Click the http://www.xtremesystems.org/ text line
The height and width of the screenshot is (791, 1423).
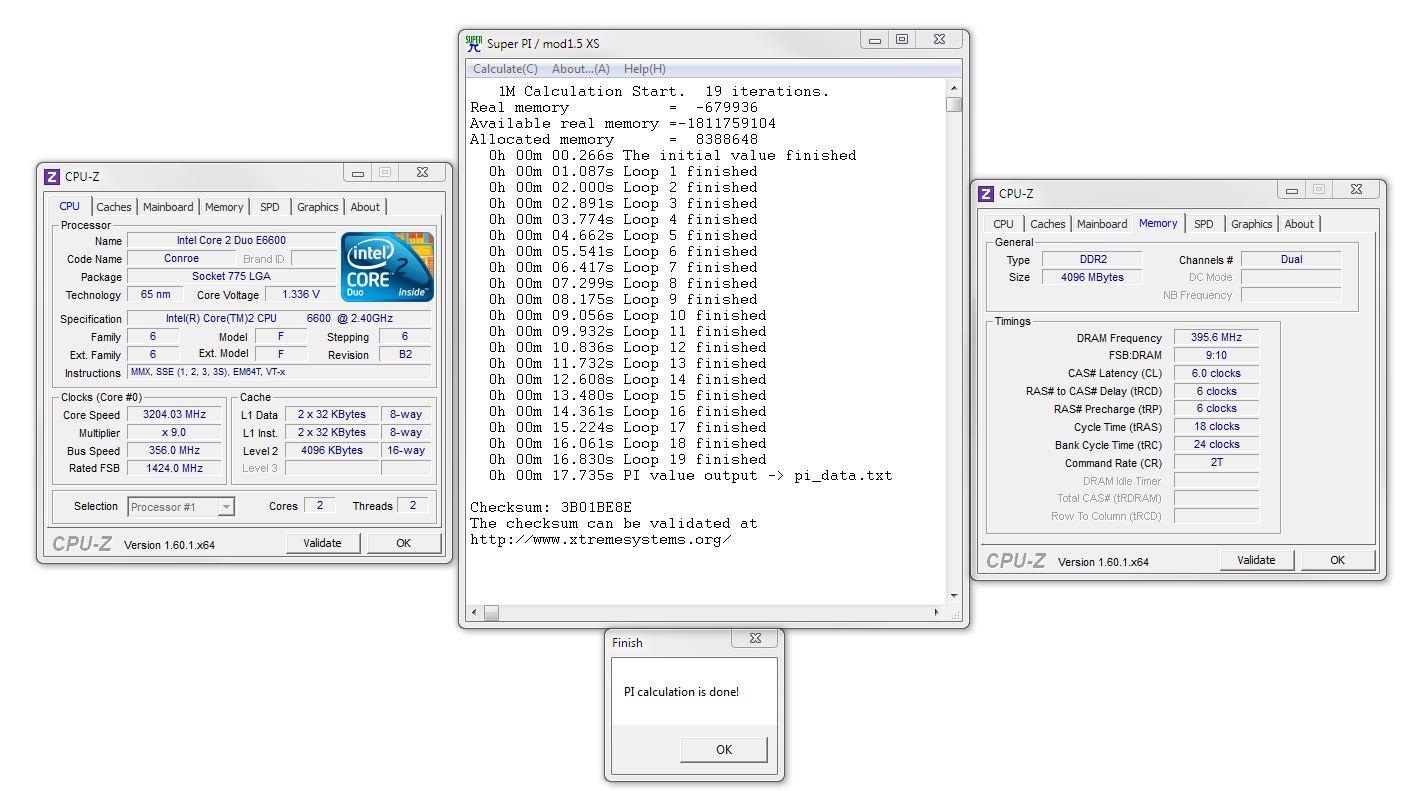coord(600,539)
